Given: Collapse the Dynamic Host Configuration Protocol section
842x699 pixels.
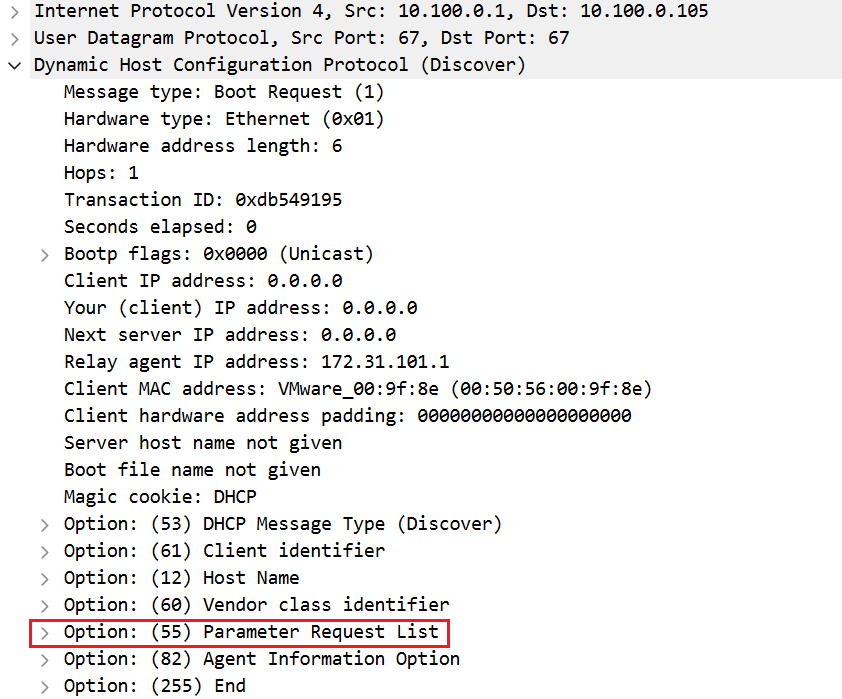Looking at the screenshot, I should pyautogui.click(x=14, y=65).
